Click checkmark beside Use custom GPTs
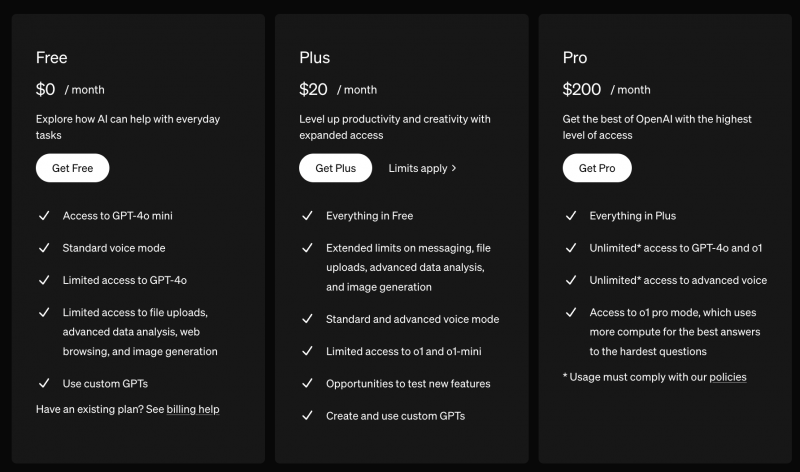Viewport: 800px width, 472px height. tap(44, 383)
